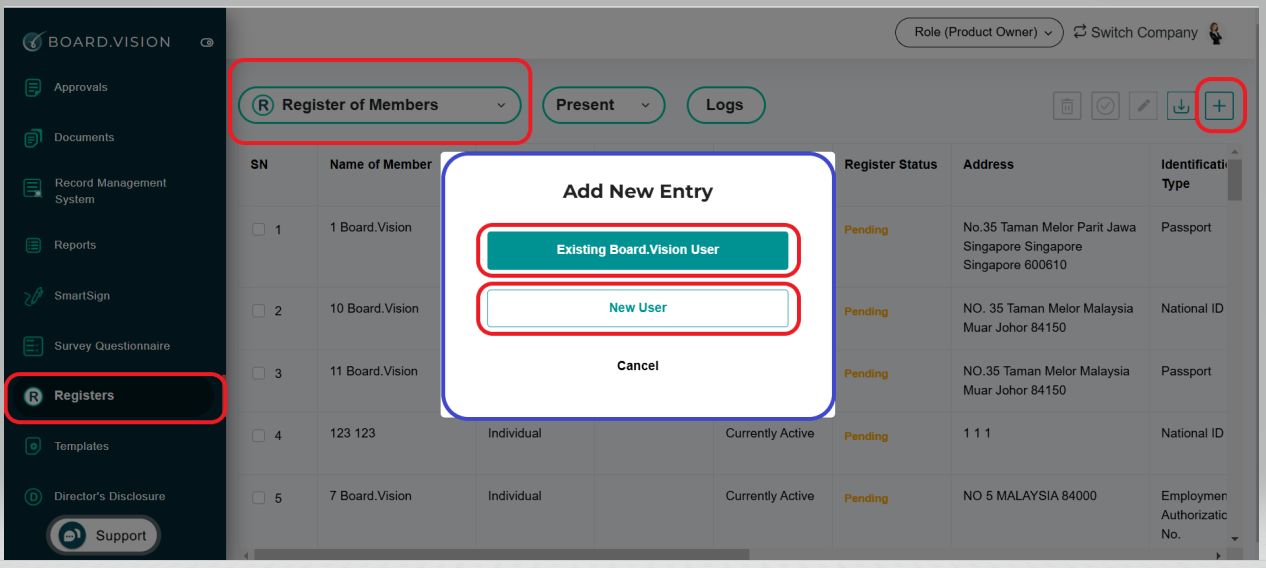Select member name 11 Board.Vision

374,371
